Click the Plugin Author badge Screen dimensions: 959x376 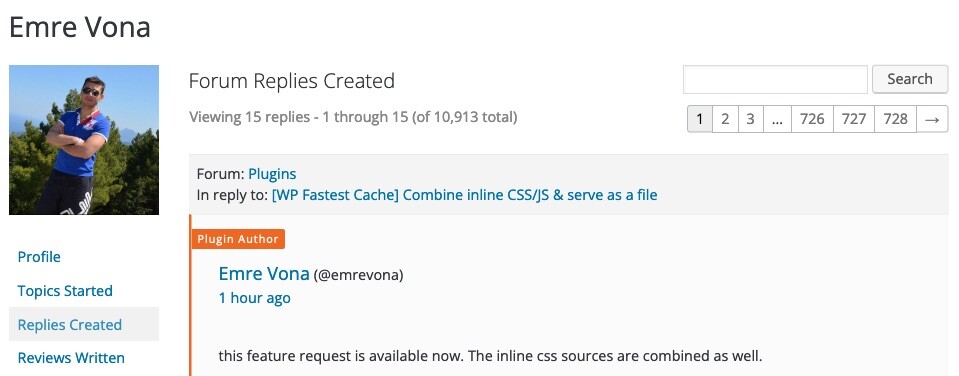pos(238,239)
